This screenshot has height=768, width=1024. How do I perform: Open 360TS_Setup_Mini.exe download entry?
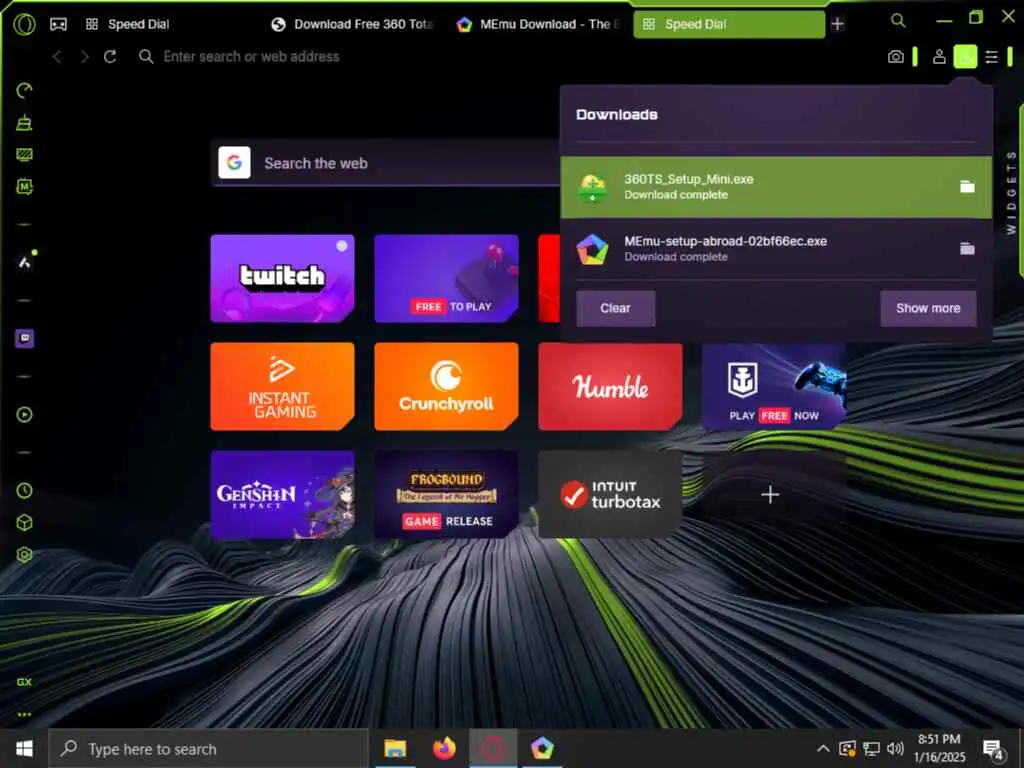click(x=776, y=187)
